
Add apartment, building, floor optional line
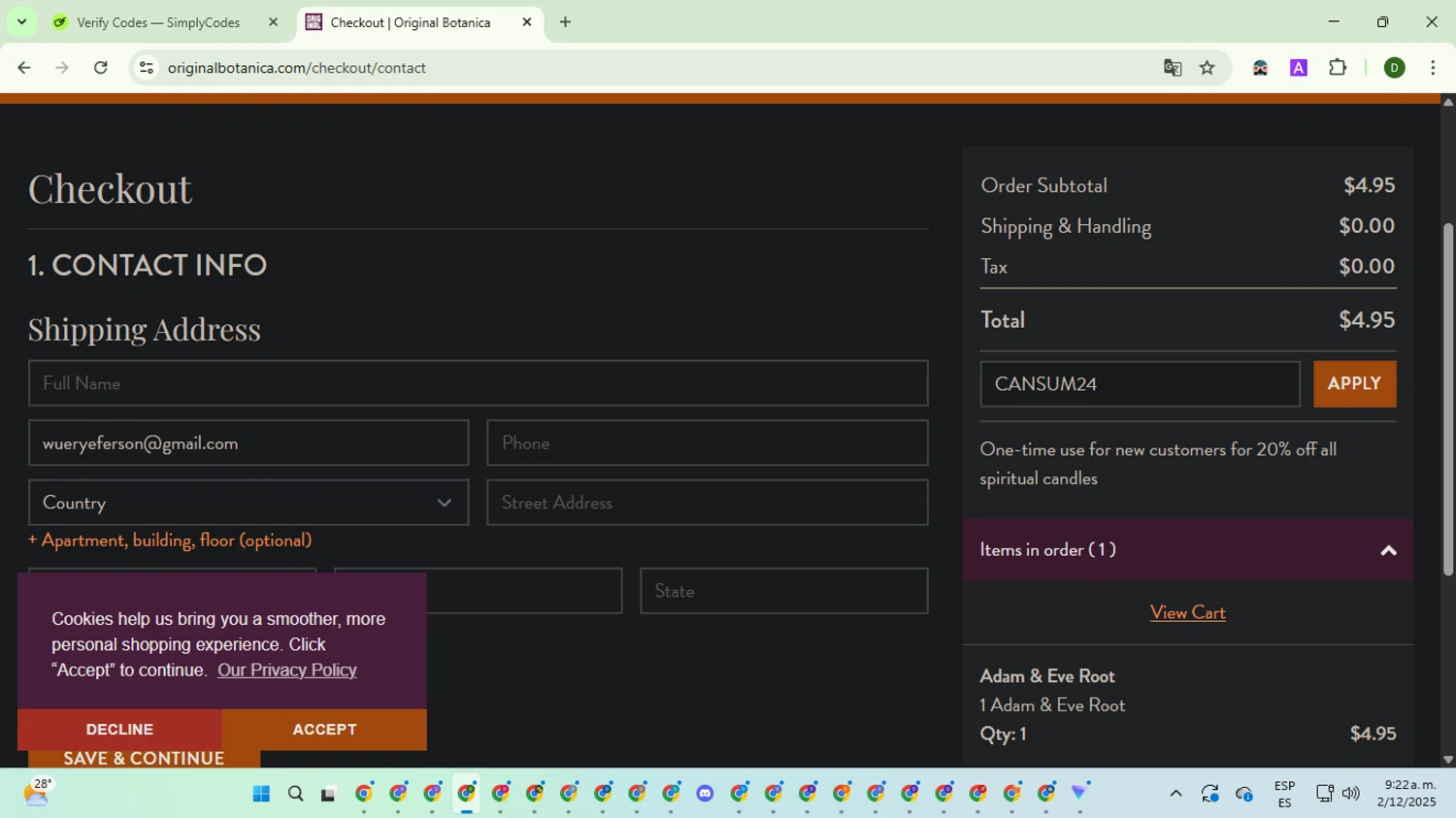[x=170, y=540]
